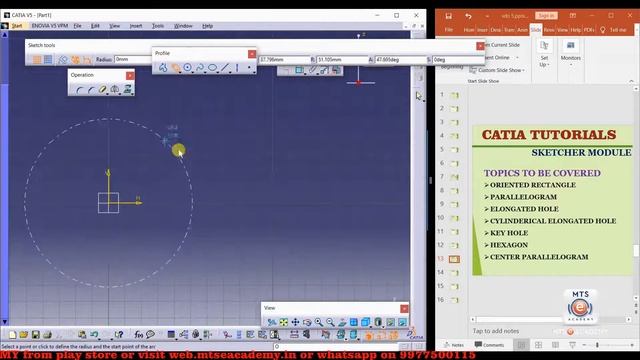Click the R value field showing 51.105mm
Viewport: 640px width, 360px height.
(x=342, y=60)
